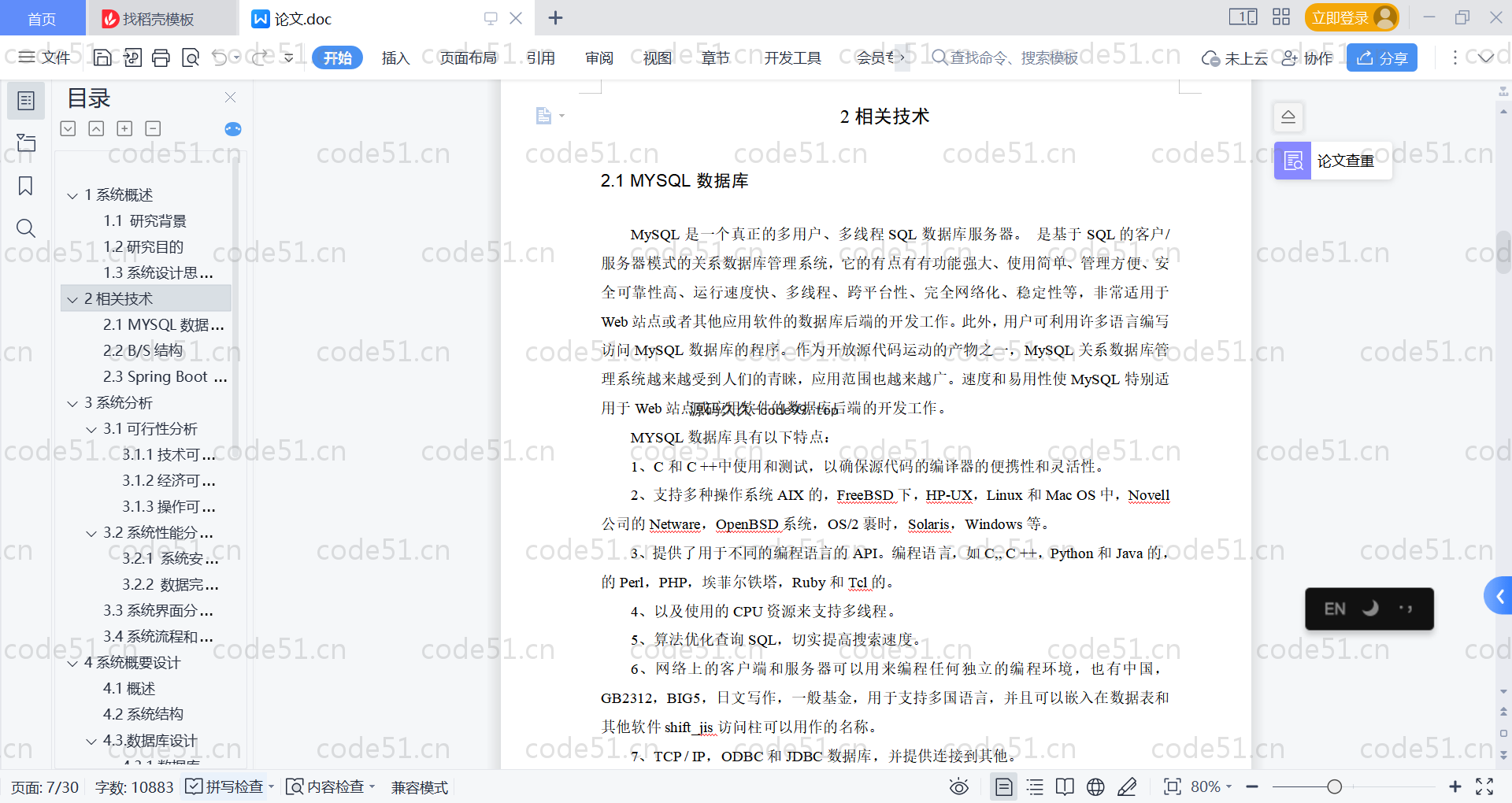The height and width of the screenshot is (803, 1512).
Task: Switch to eye protection mode icon
Action: 959,786
